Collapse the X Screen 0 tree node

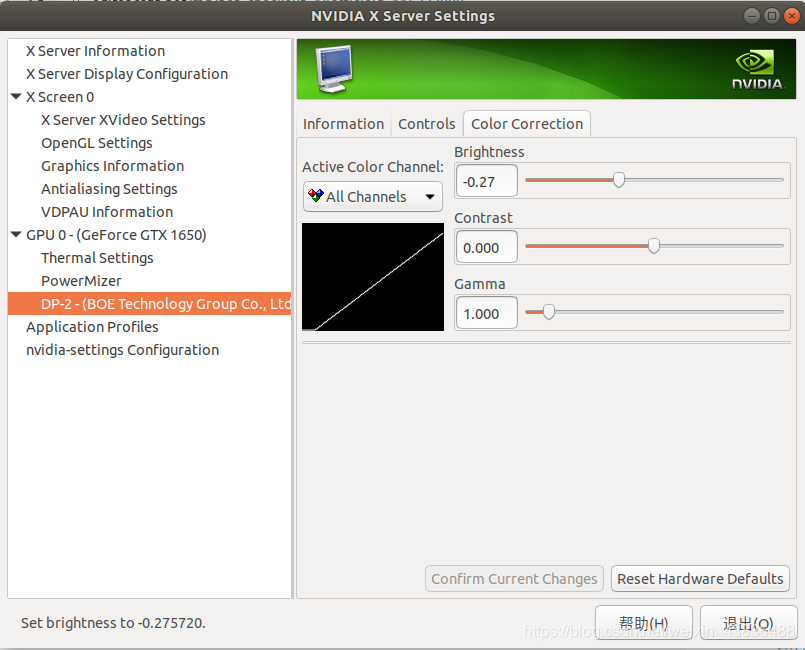click(x=16, y=97)
